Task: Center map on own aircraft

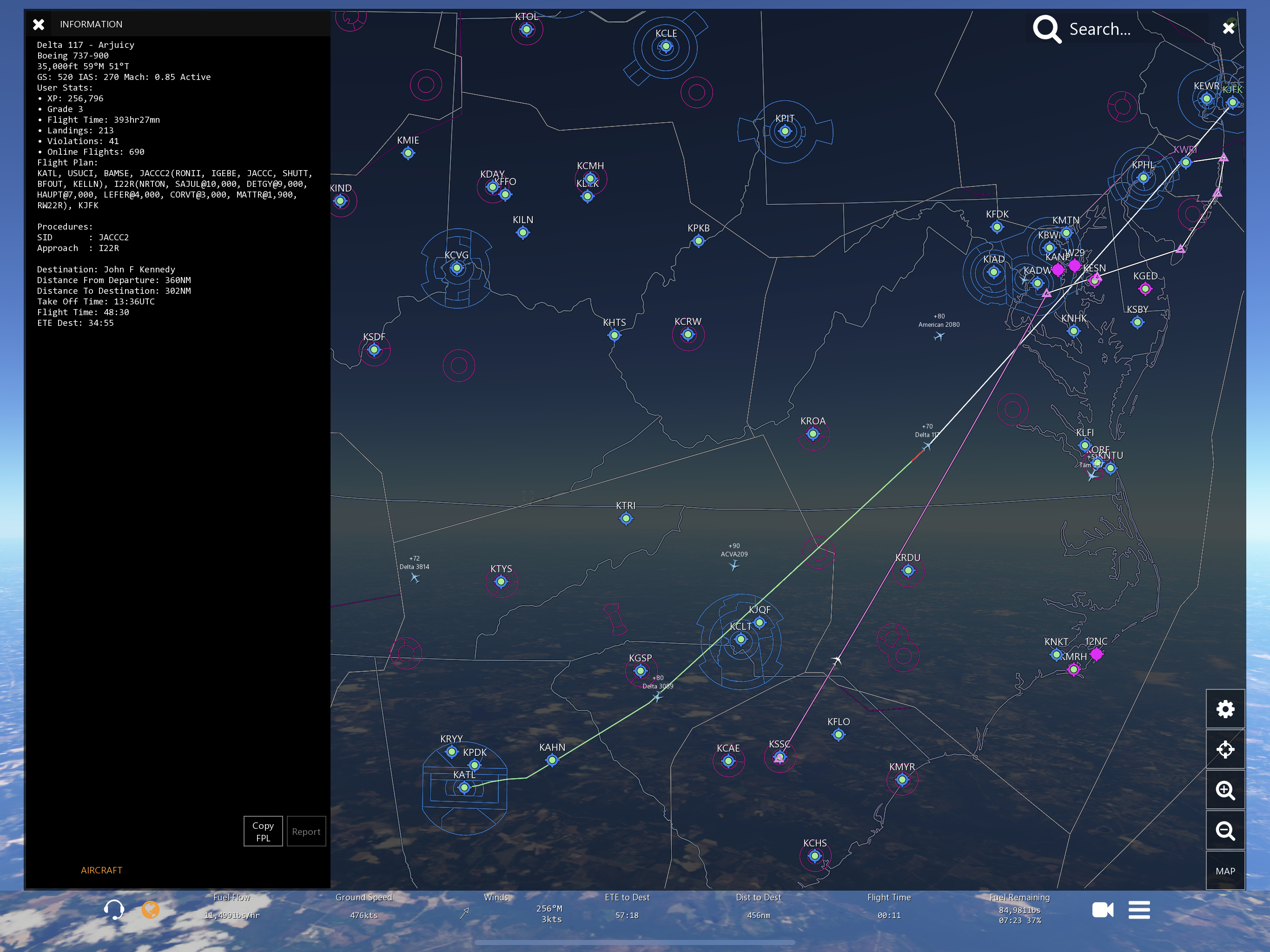Action: coord(1224,749)
